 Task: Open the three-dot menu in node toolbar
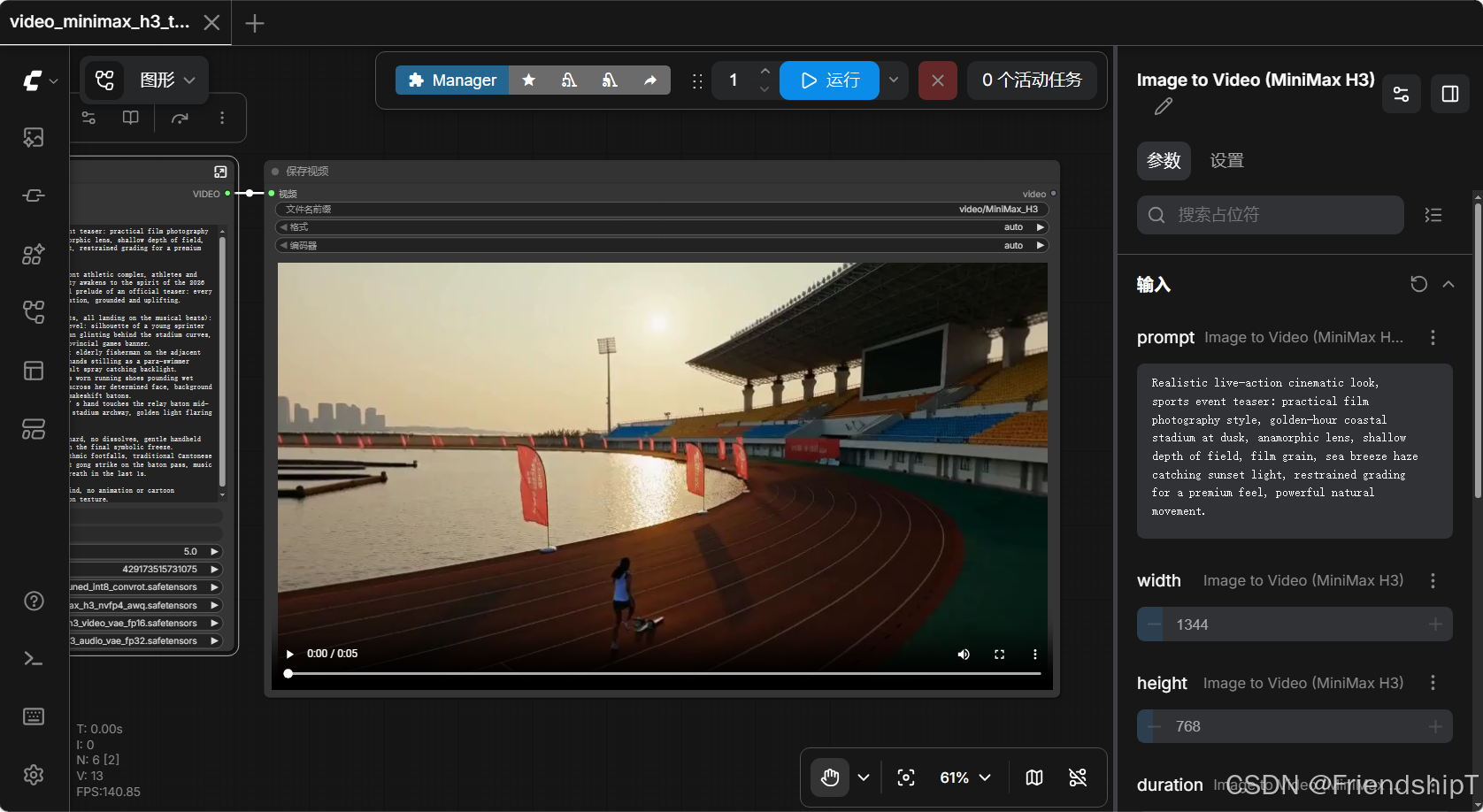pos(222,118)
